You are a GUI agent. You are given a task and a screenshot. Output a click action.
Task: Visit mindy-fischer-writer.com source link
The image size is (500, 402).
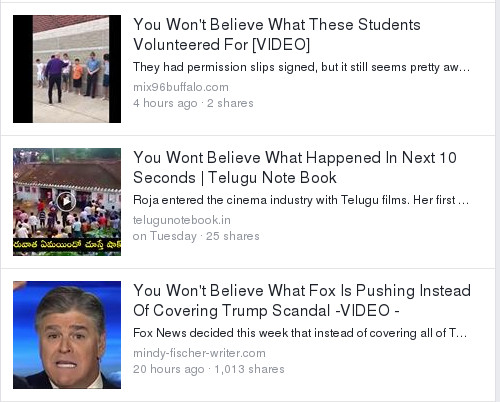tap(199, 353)
